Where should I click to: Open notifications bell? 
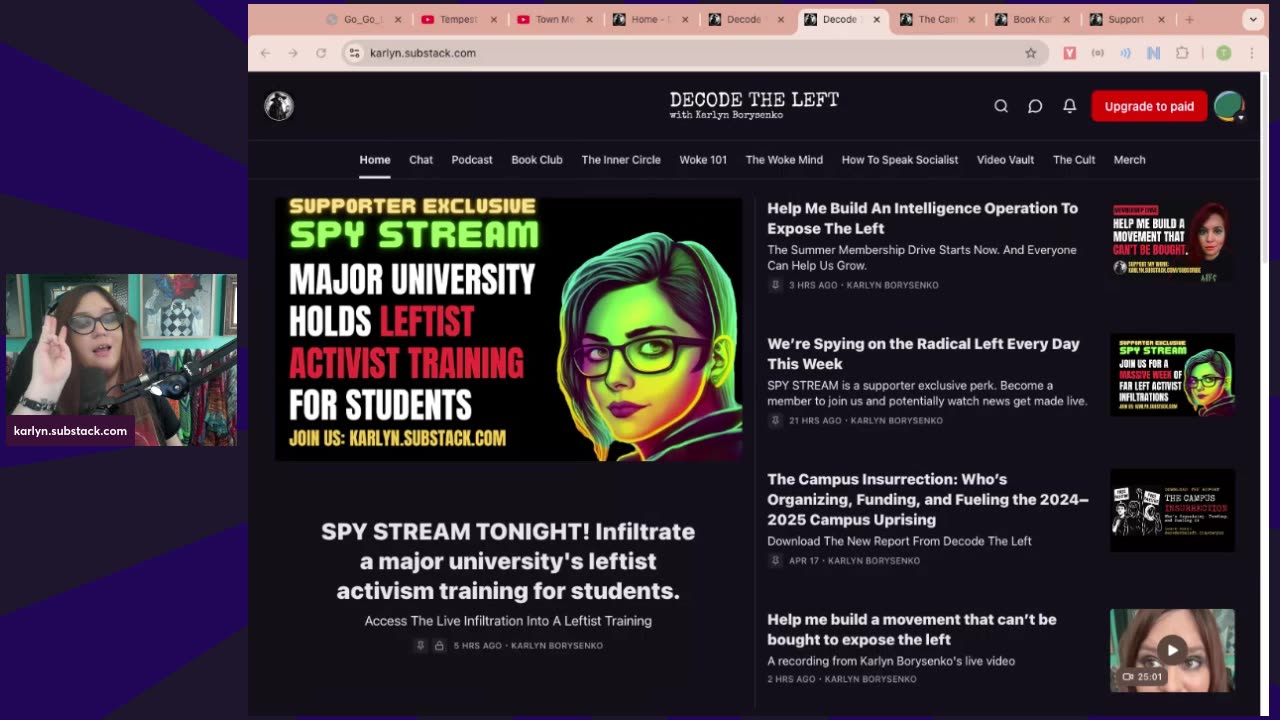[1069, 106]
